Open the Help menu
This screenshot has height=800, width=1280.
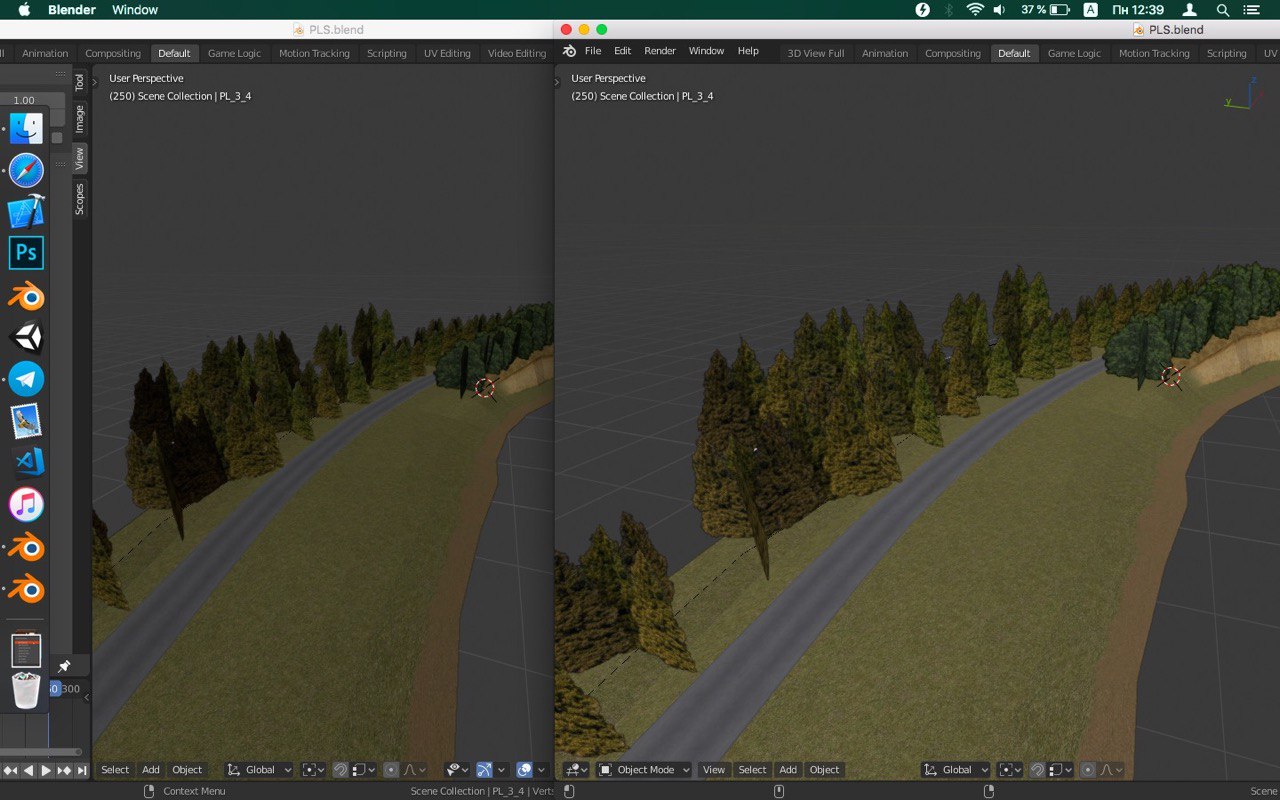click(x=748, y=51)
